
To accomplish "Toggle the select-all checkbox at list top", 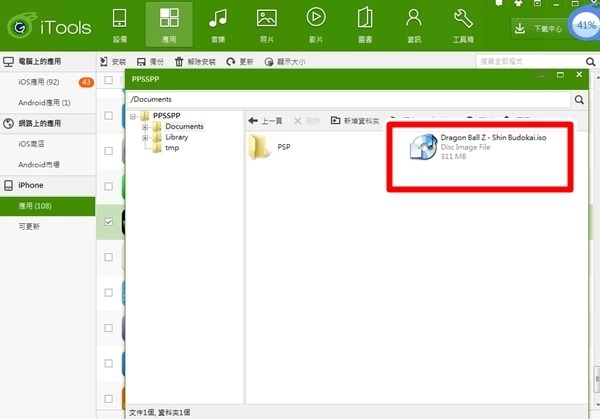I will click(x=109, y=80).
